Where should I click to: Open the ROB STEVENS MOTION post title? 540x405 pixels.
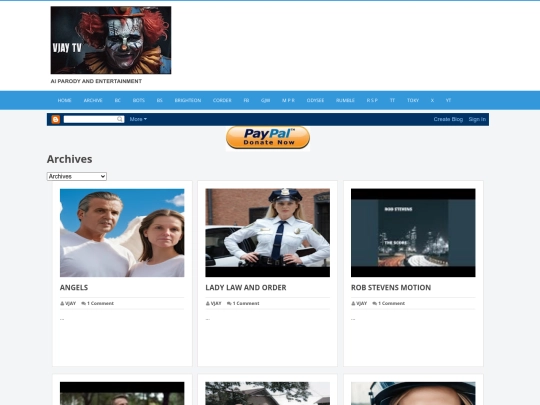point(391,288)
